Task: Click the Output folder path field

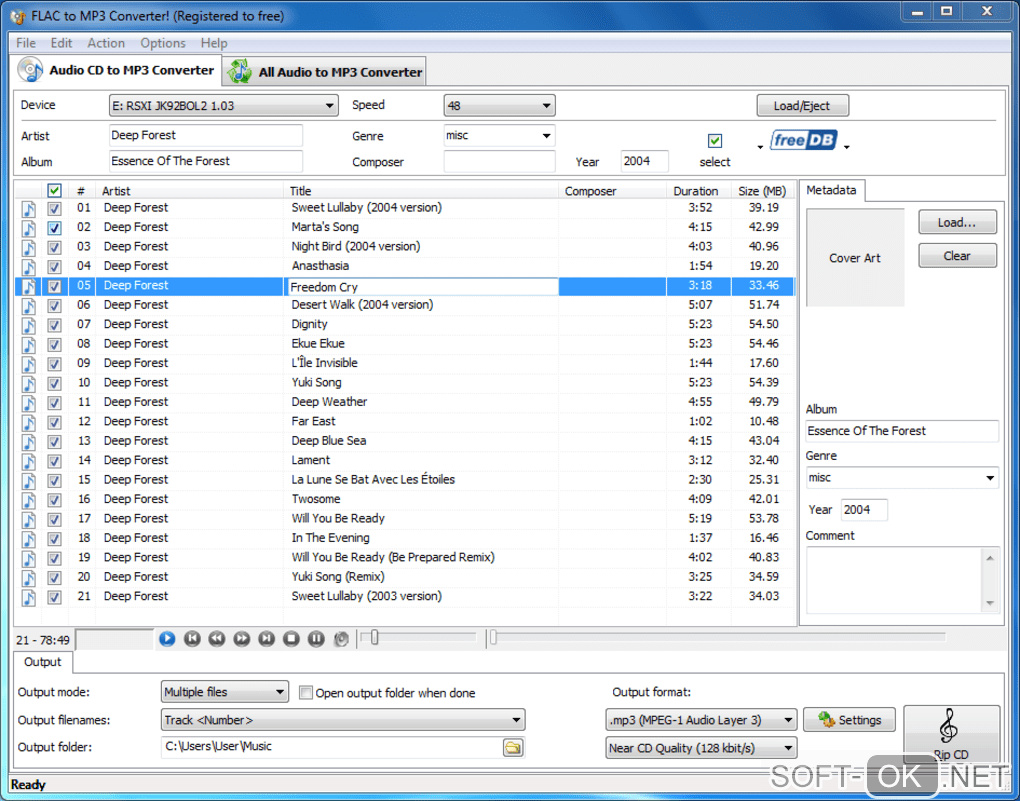Action: coord(332,747)
